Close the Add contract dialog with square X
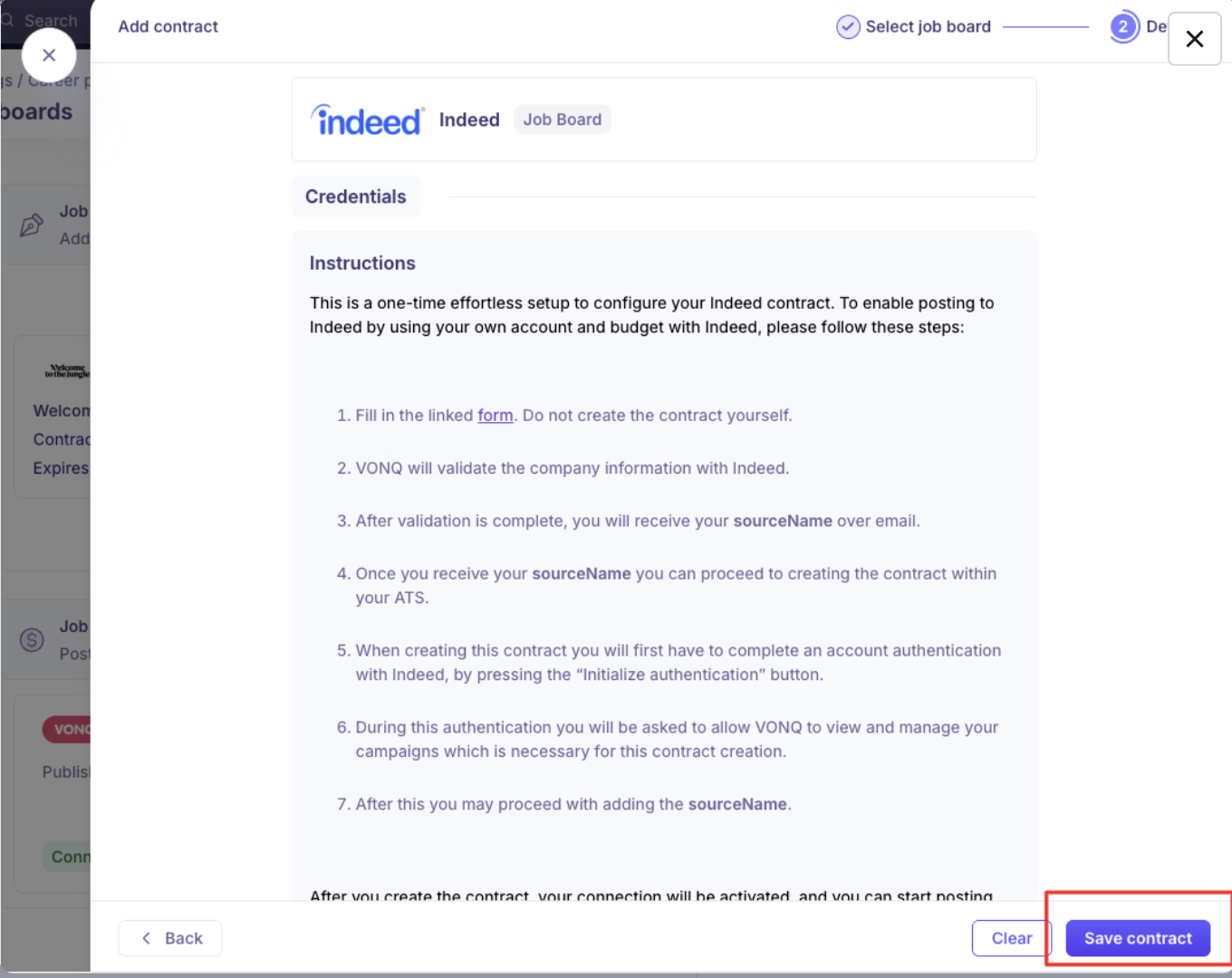This screenshot has height=978, width=1232. pyautogui.click(x=1194, y=39)
